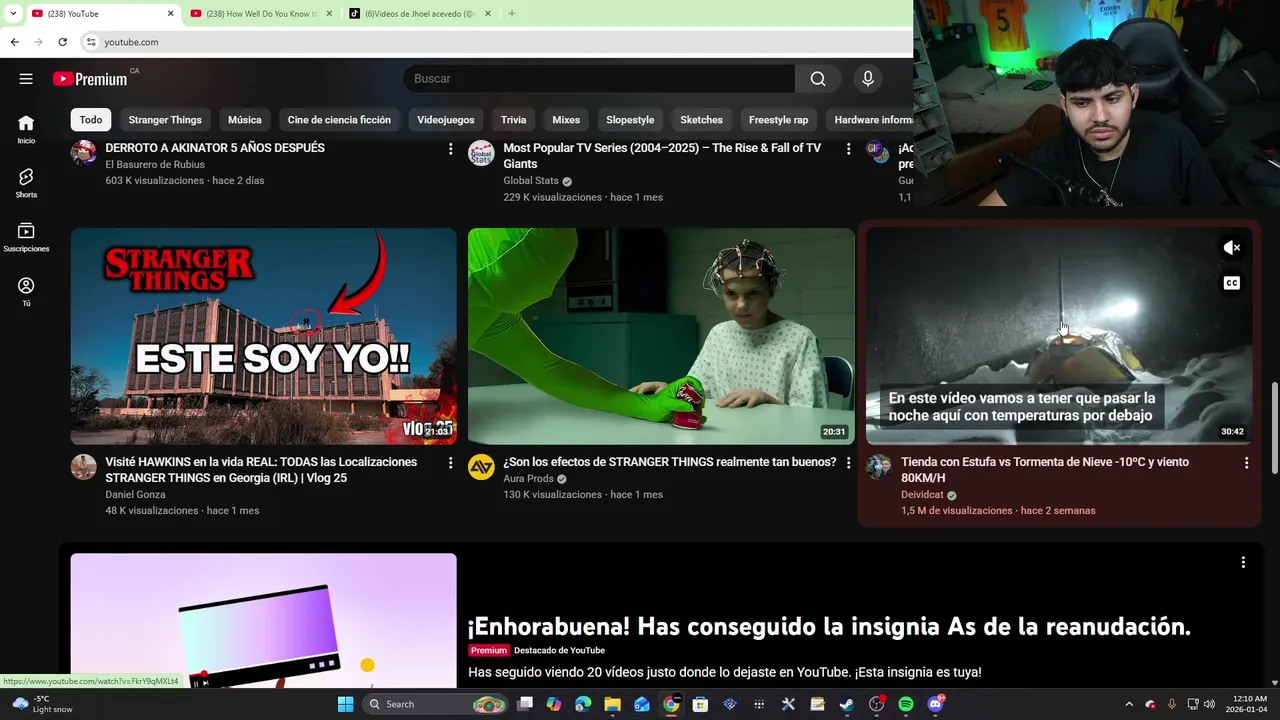Screen dimensions: 1280x720
Task: Open the Windows Start menu
Action: [345, 704]
